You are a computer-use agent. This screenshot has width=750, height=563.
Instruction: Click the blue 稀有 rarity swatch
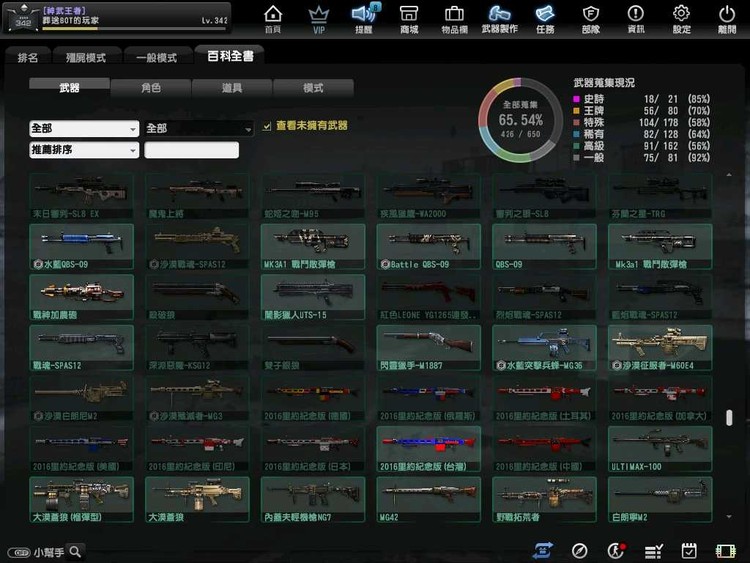pyautogui.click(x=576, y=134)
